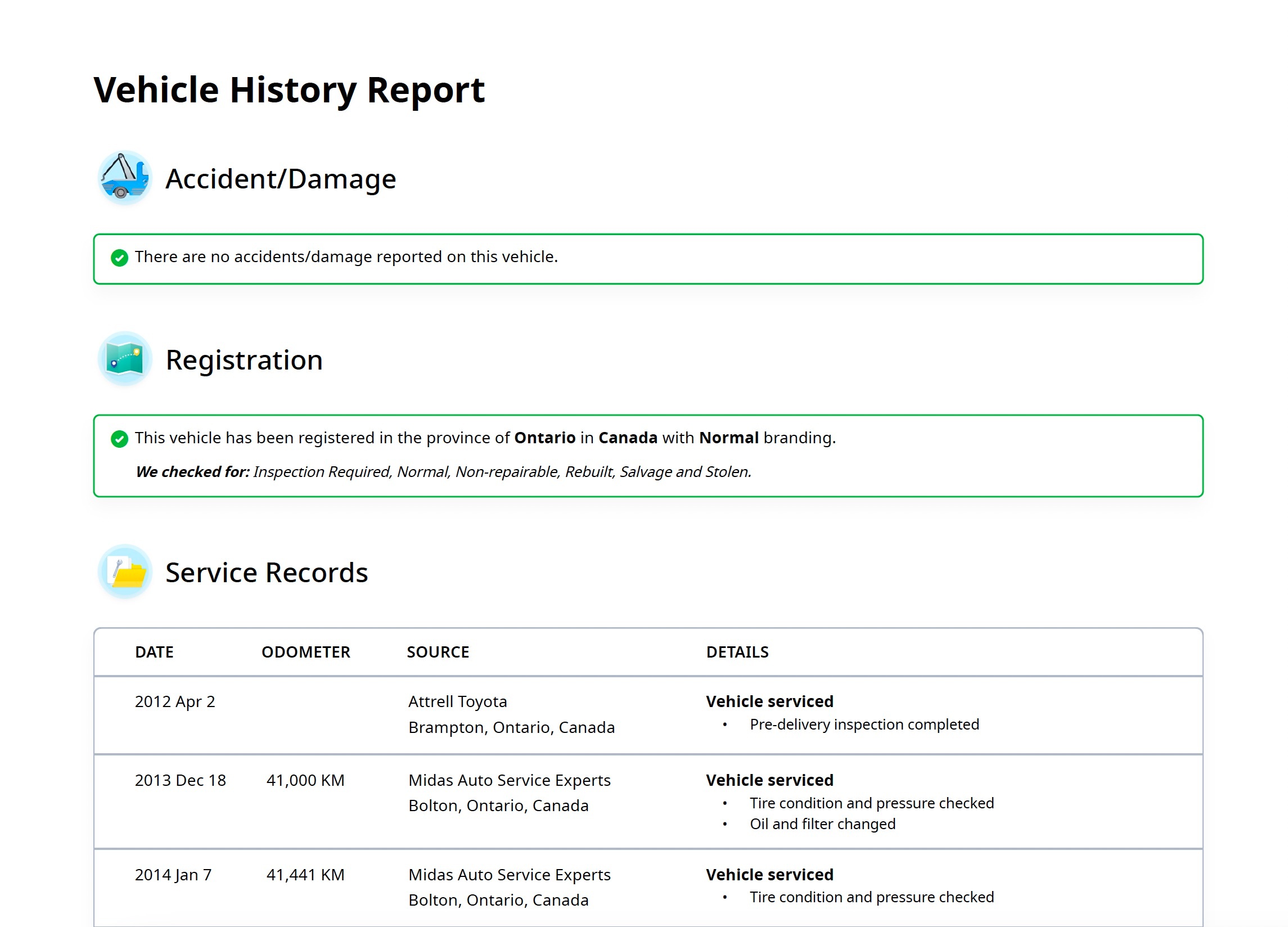
Task: Click Tire condition detail in 2013 Dec 18 row
Action: 872,803
